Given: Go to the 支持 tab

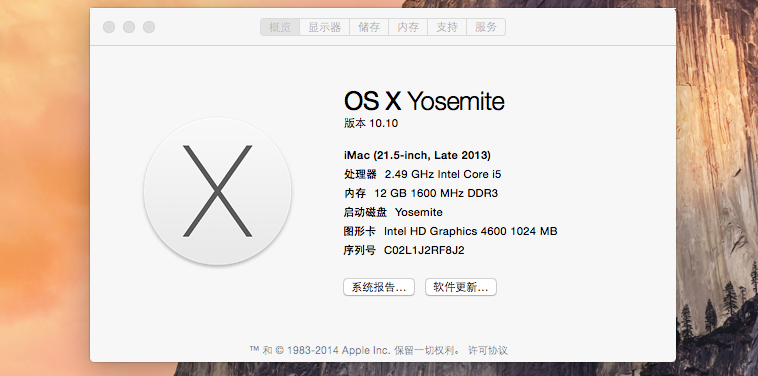Looking at the screenshot, I should tap(447, 27).
